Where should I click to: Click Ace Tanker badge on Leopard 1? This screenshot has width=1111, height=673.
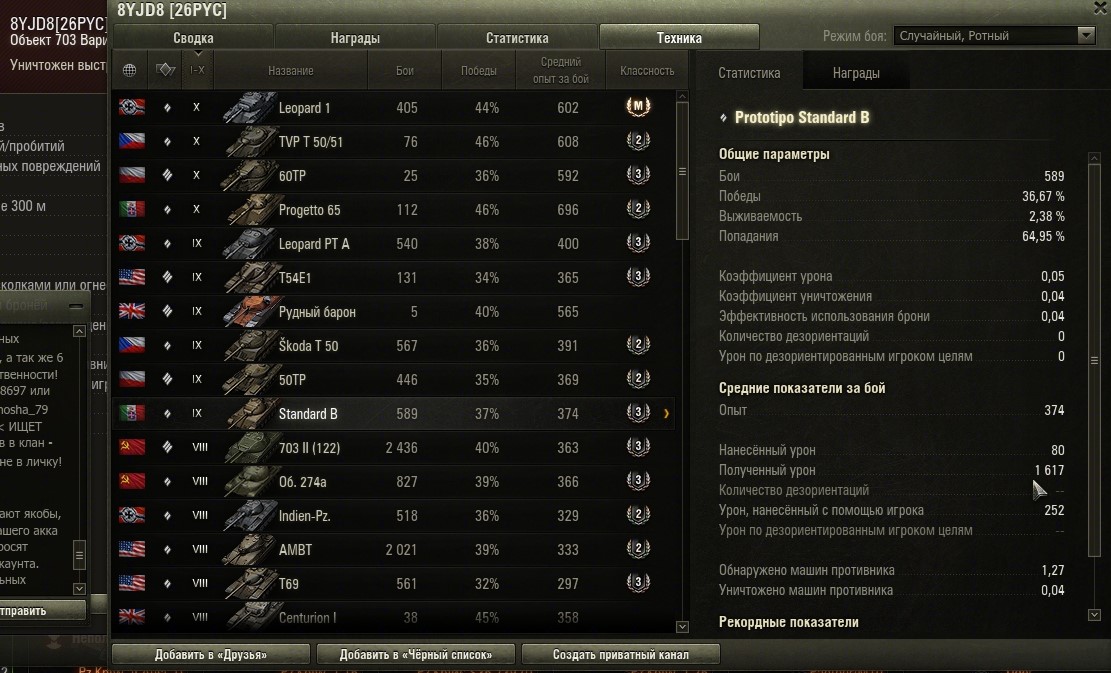coord(638,106)
